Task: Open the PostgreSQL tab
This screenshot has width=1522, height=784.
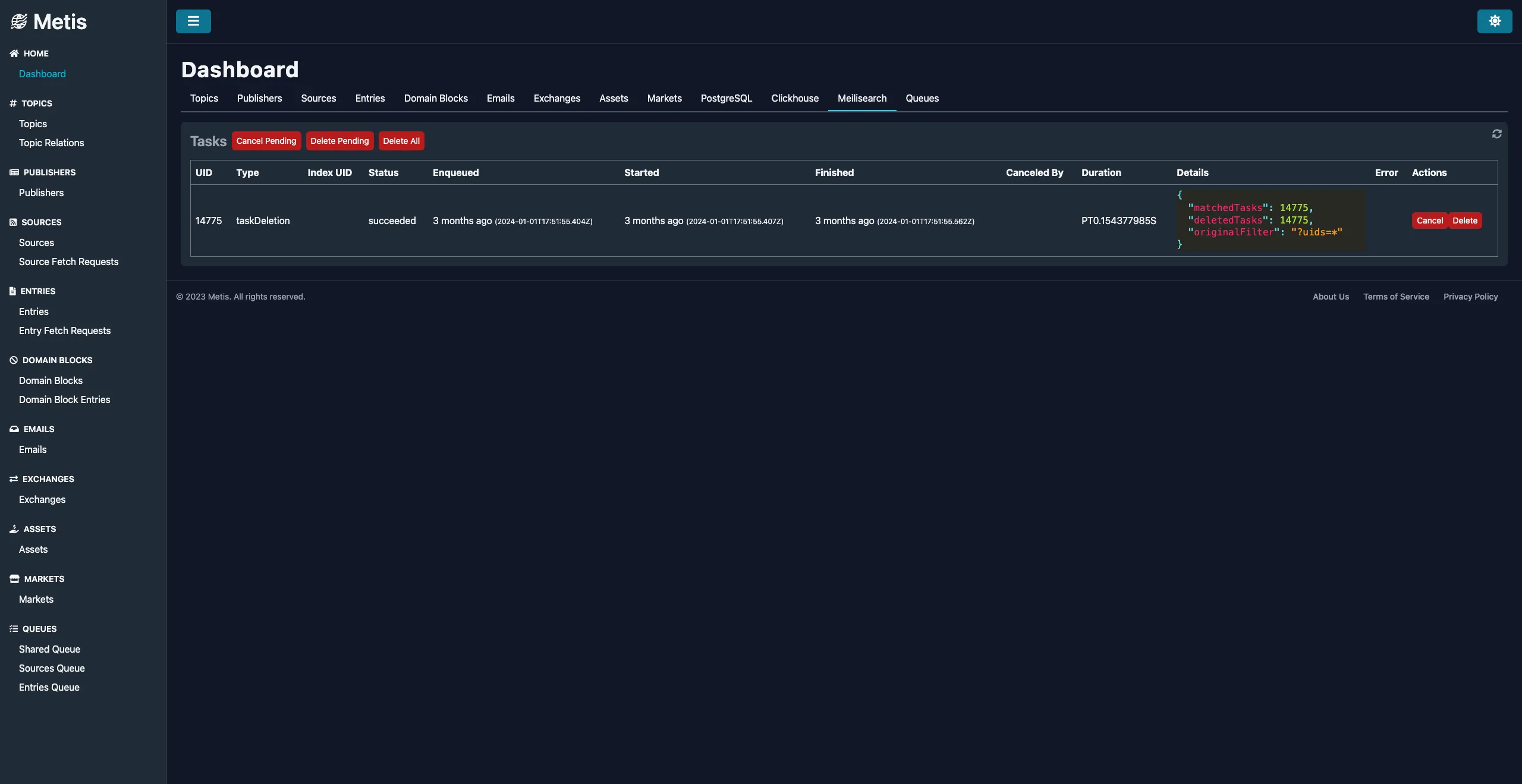Action: [x=727, y=98]
